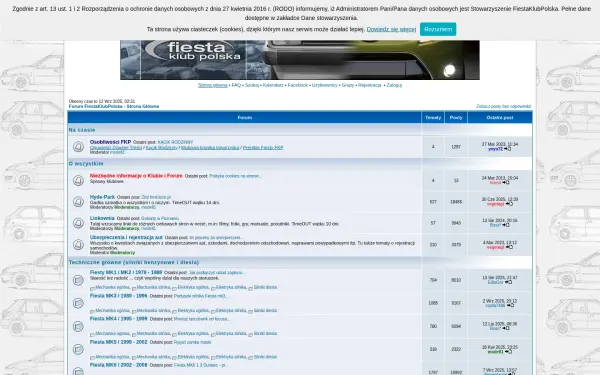Image resolution: width=600 pixels, height=375 pixels.
Task: Follow the Dowiedz się więcej cookies link
Action: click(x=391, y=29)
